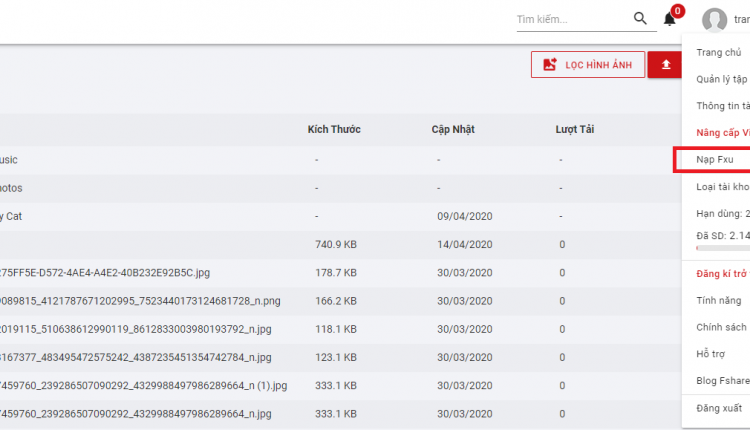750x430 pixels.
Task: Click Hạn dùng info line
Action: click(723, 214)
